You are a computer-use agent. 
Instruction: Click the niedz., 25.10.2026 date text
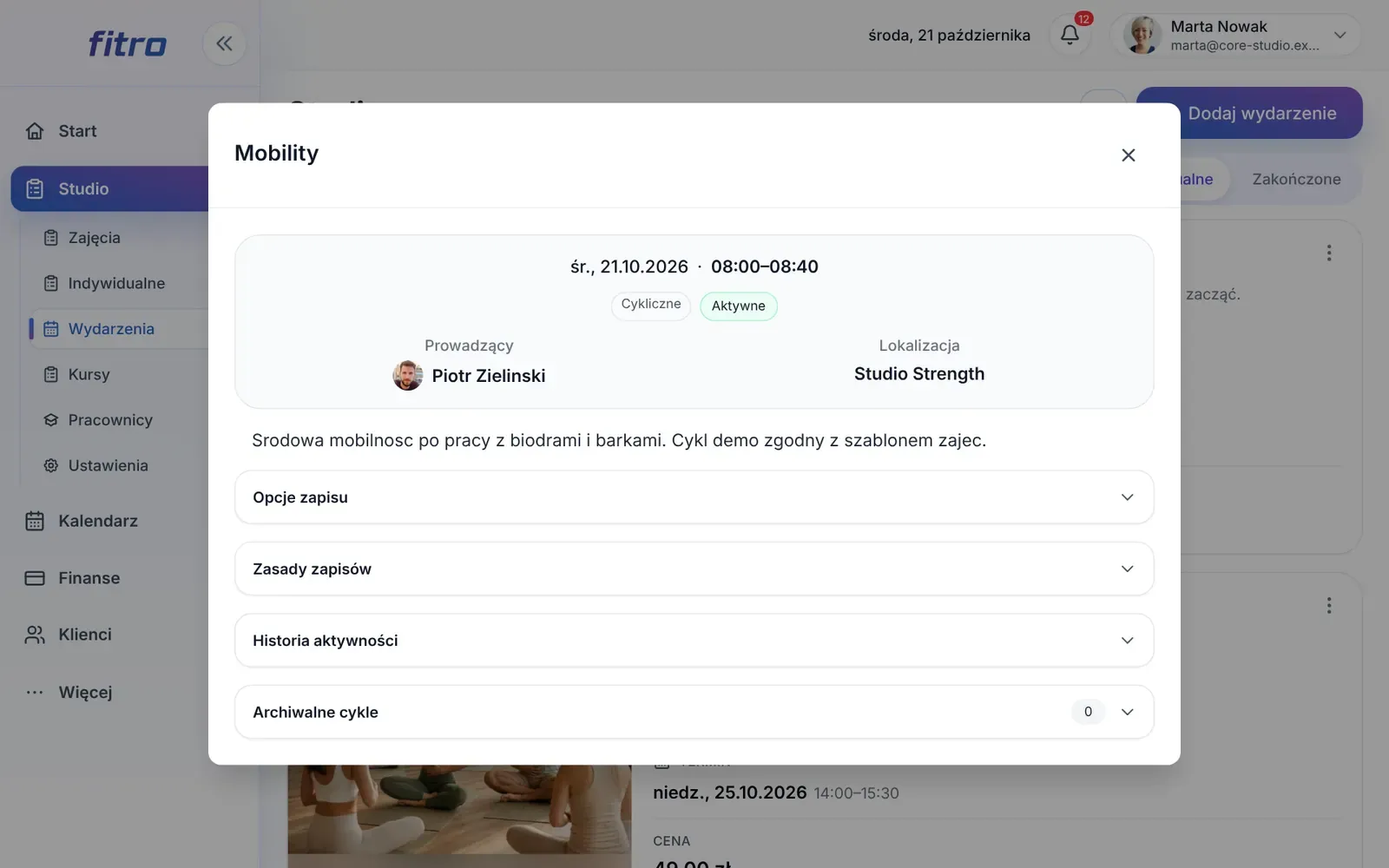click(730, 792)
